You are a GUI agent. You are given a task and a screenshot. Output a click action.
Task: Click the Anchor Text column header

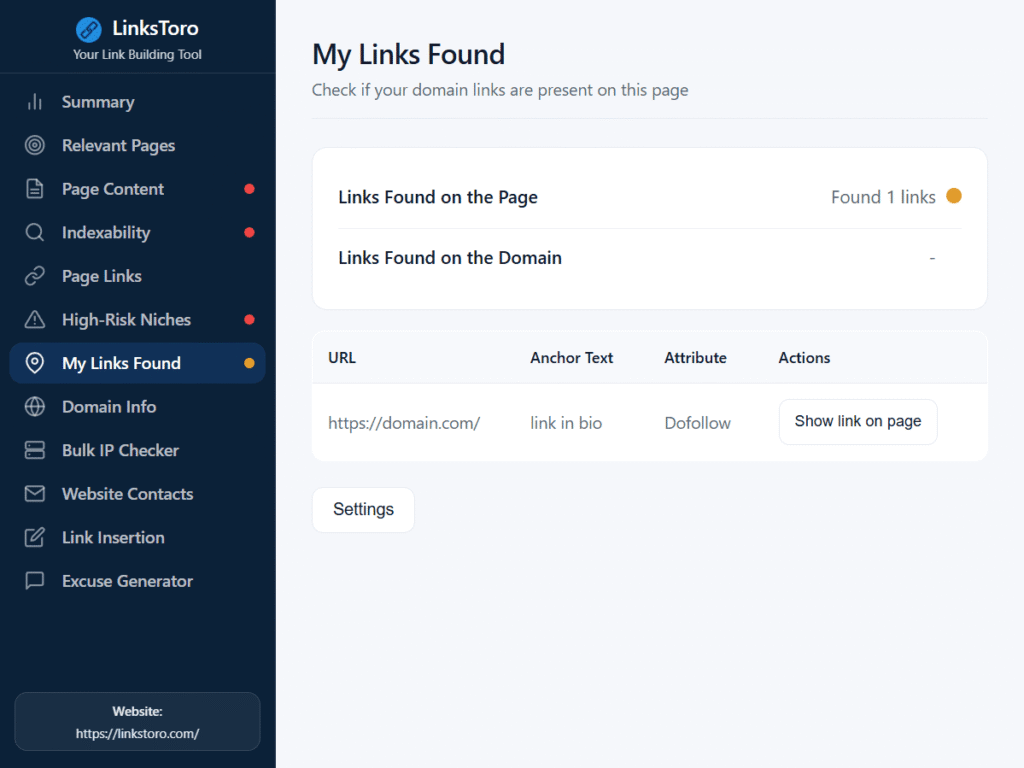pos(571,358)
